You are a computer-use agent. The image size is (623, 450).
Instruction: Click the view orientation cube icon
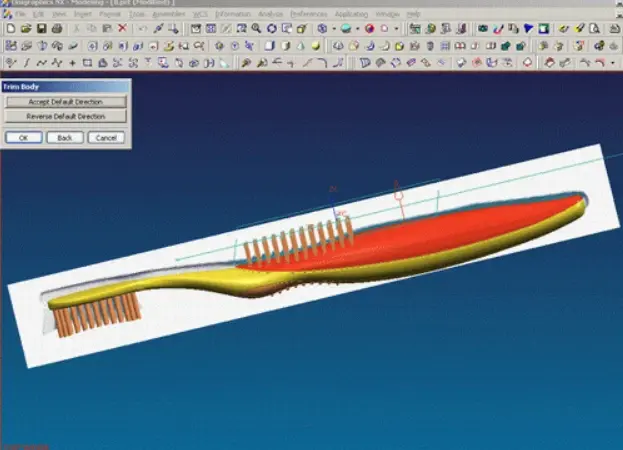click(322, 28)
